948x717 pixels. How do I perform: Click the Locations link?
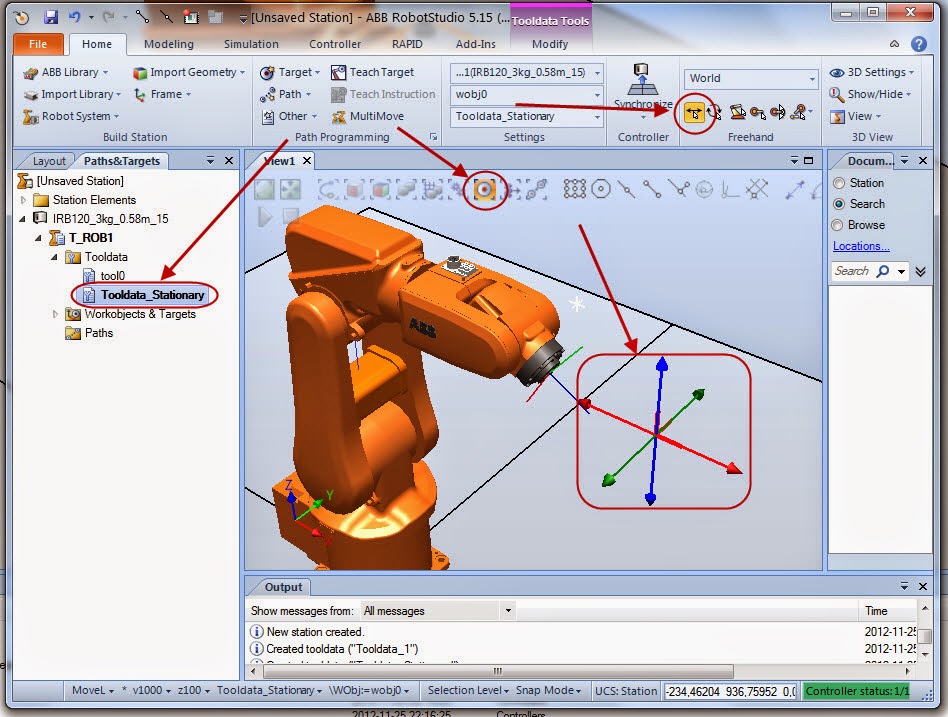[x=860, y=246]
